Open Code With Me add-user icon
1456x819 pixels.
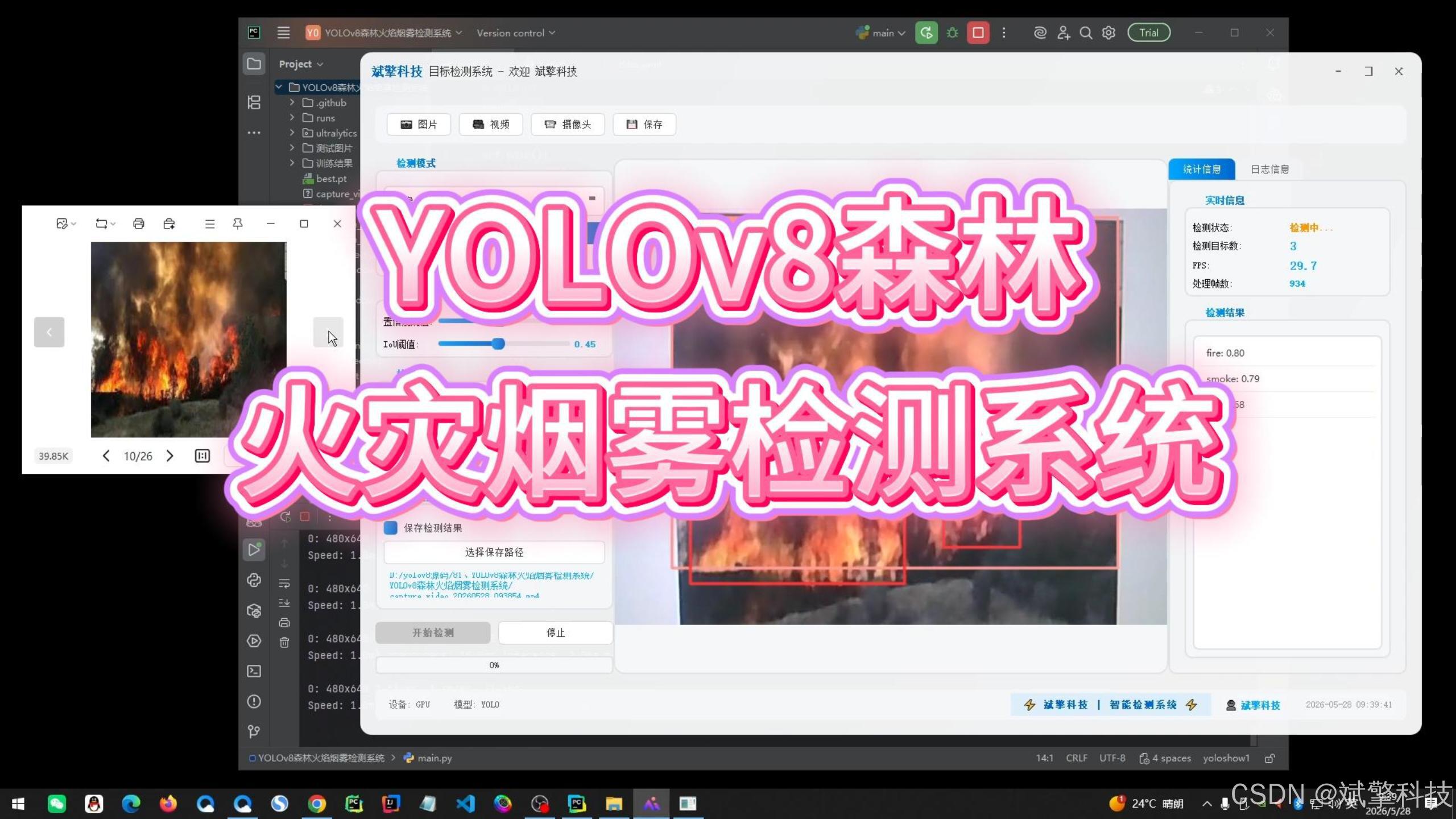[1063, 33]
